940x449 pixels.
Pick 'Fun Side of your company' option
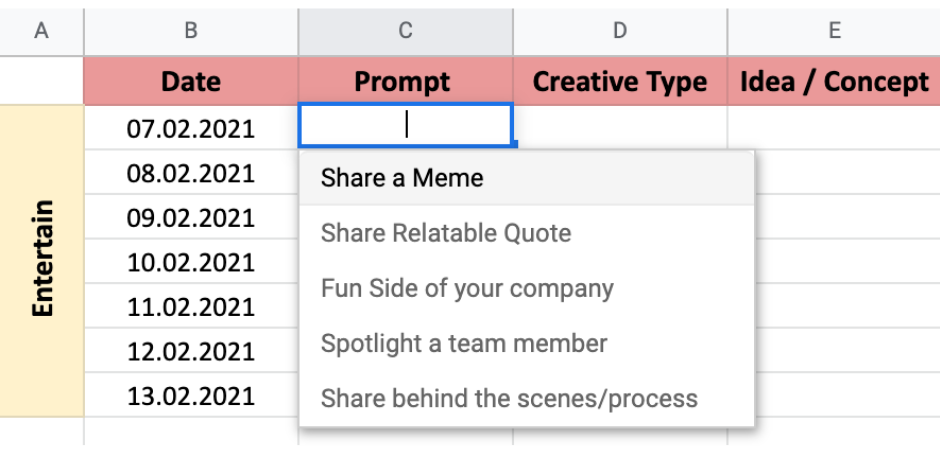click(526, 288)
